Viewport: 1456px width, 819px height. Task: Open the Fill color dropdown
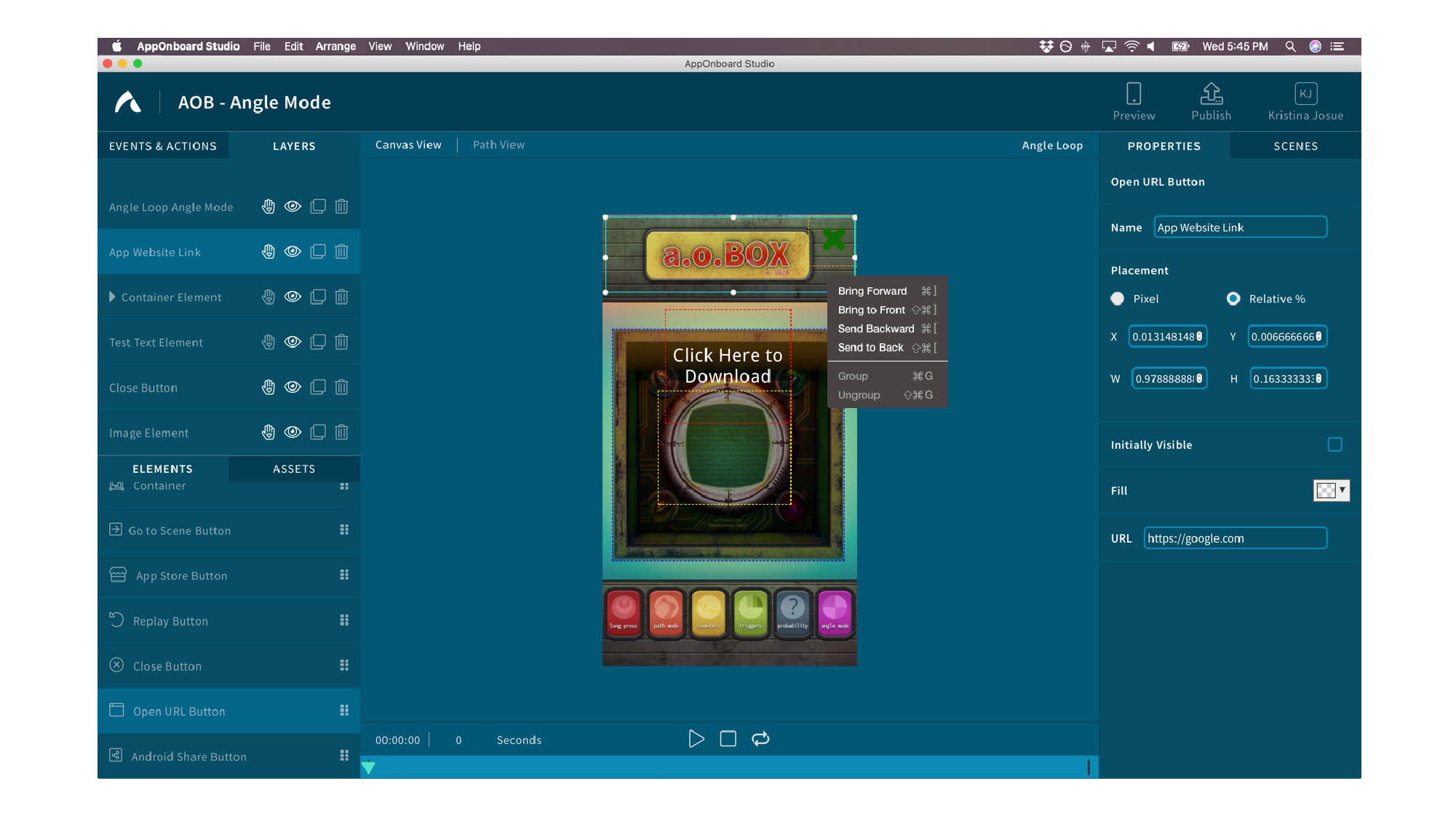(1342, 490)
